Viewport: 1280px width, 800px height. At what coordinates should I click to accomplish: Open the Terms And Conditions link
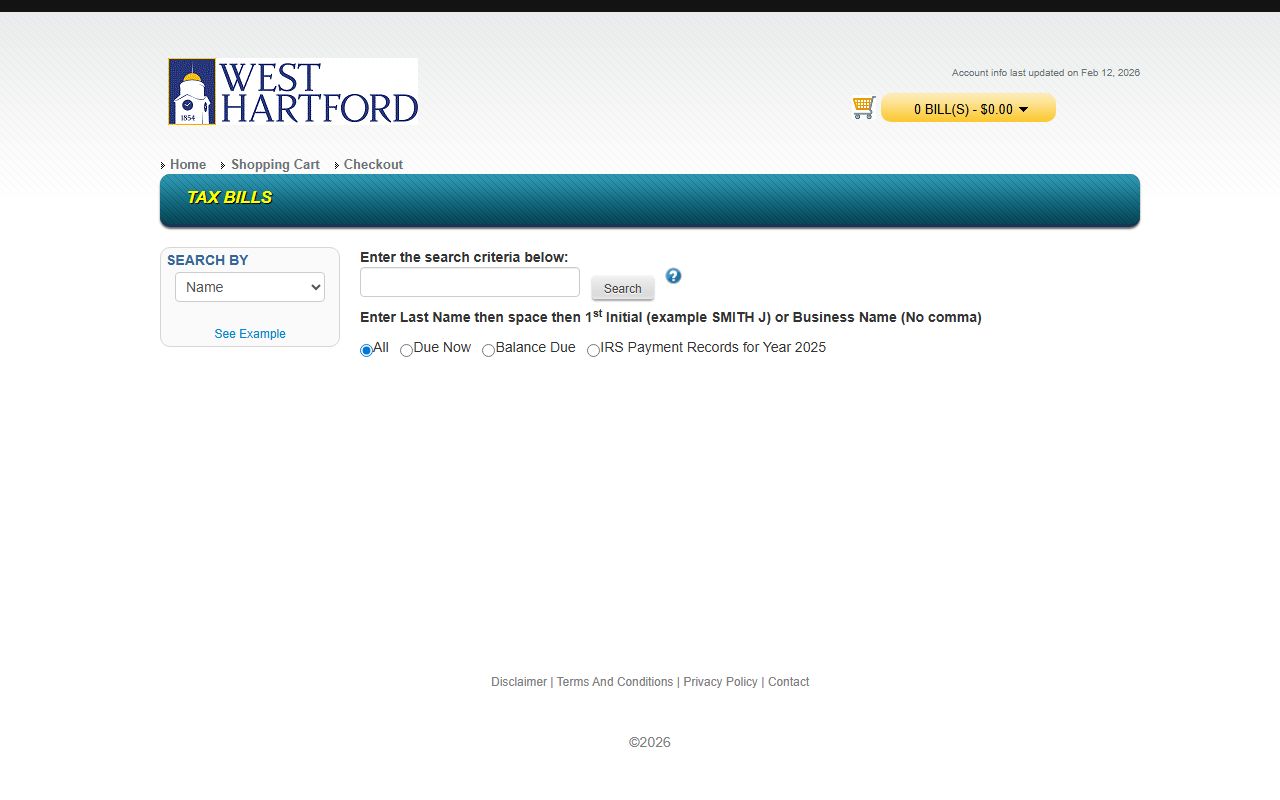615,682
